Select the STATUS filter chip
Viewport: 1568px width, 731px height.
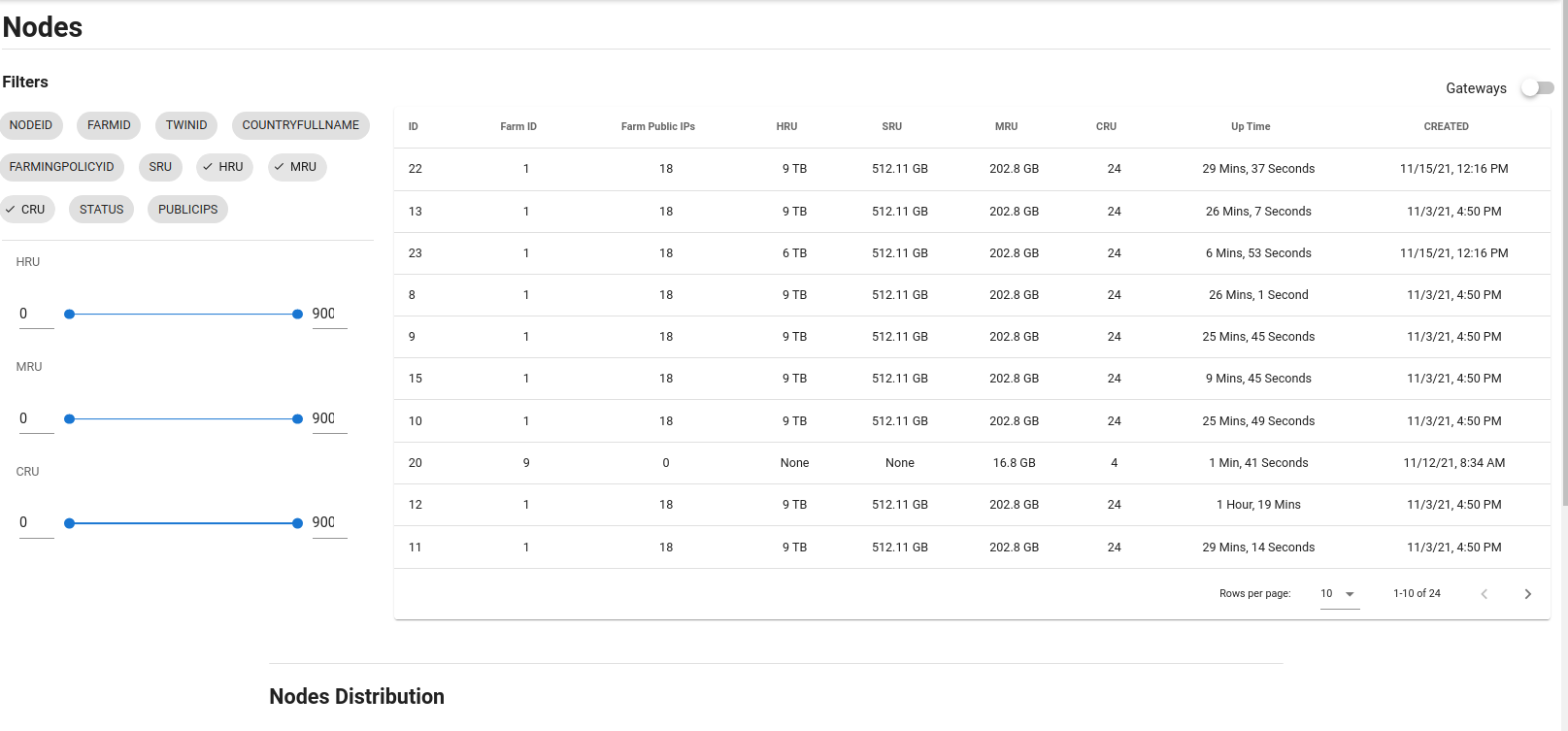(101, 210)
